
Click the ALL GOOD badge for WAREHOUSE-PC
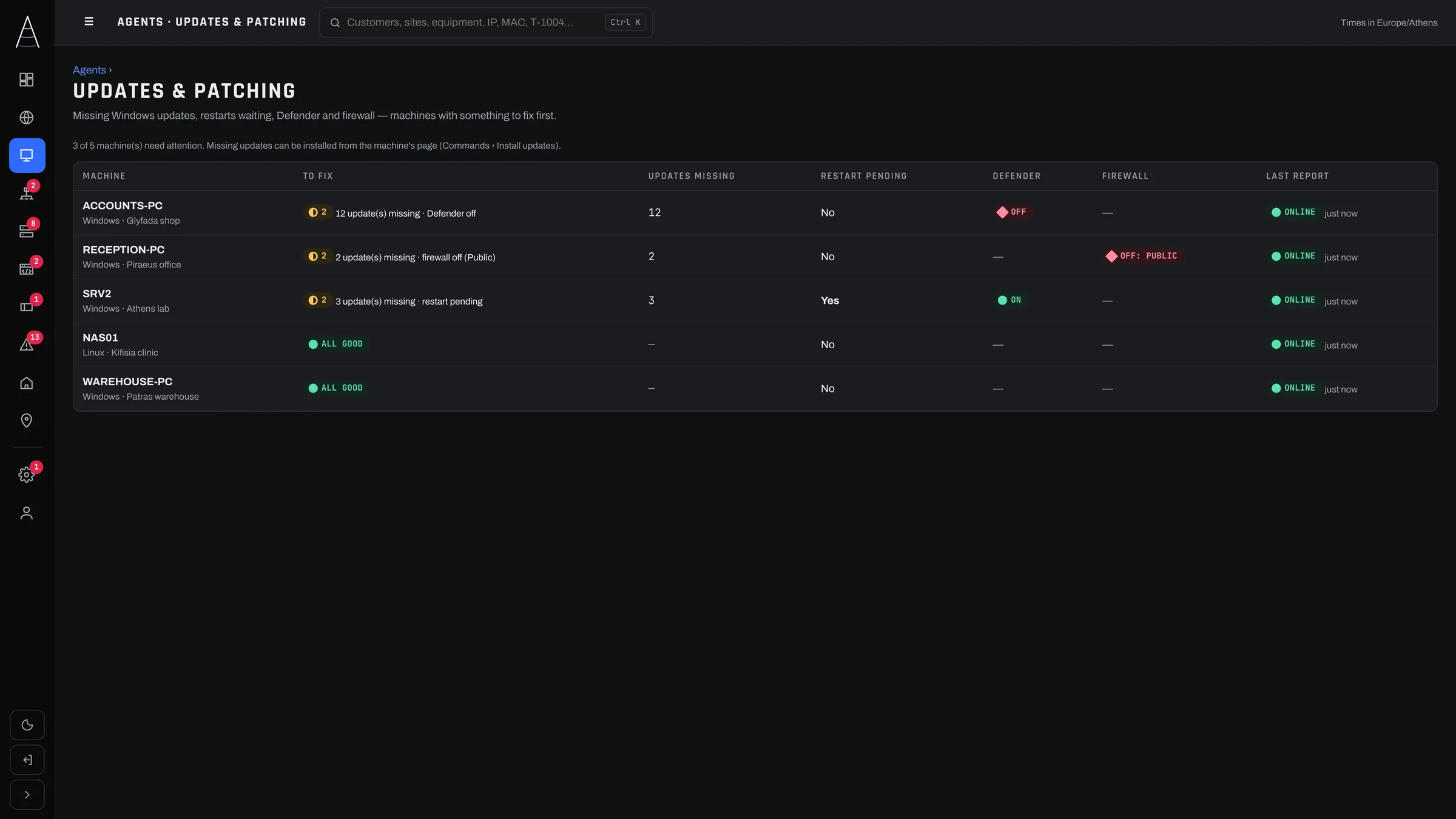coord(335,388)
